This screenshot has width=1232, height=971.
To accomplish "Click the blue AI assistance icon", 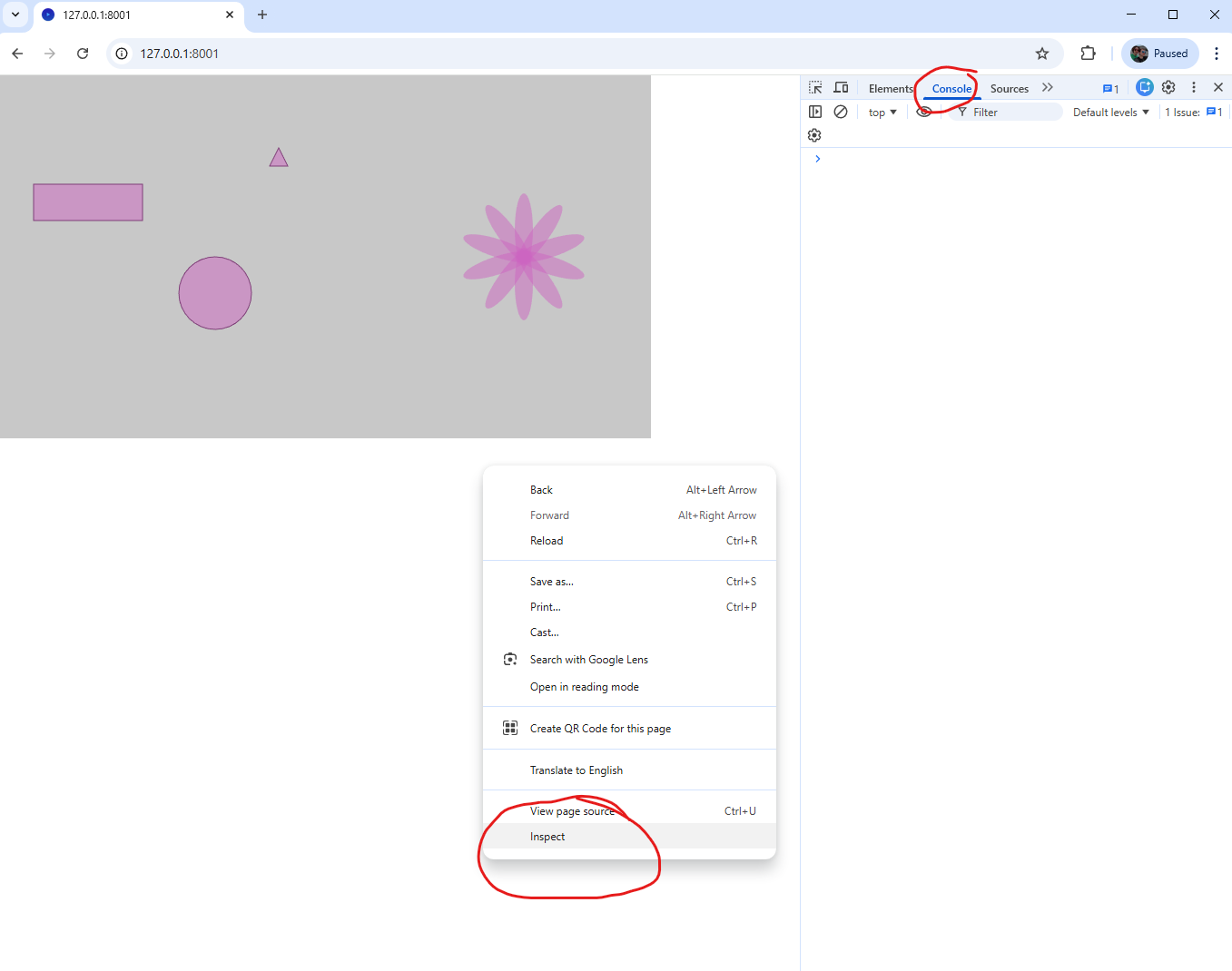I will click(x=1145, y=87).
